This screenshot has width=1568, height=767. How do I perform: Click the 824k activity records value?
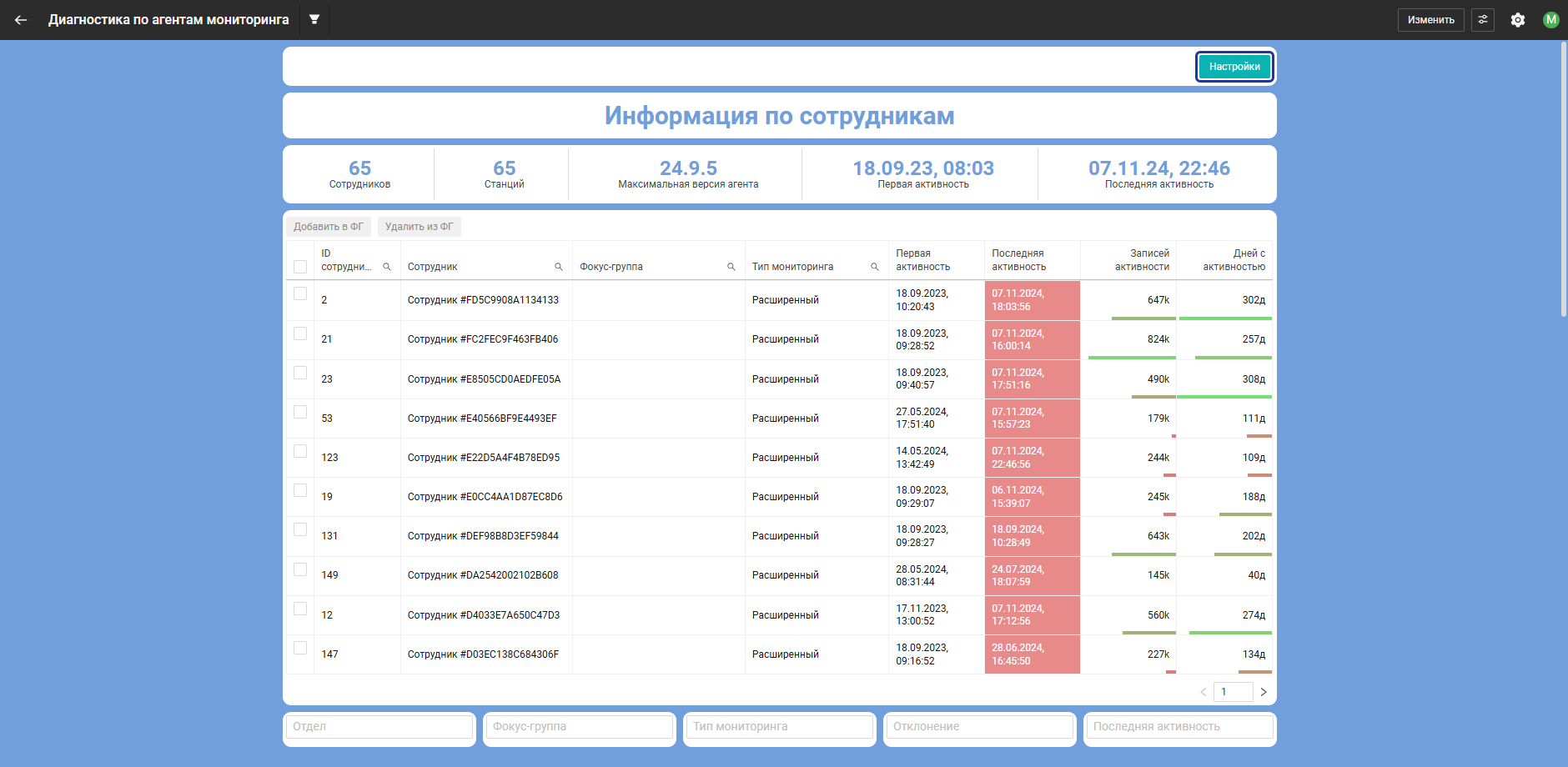[x=1158, y=339]
